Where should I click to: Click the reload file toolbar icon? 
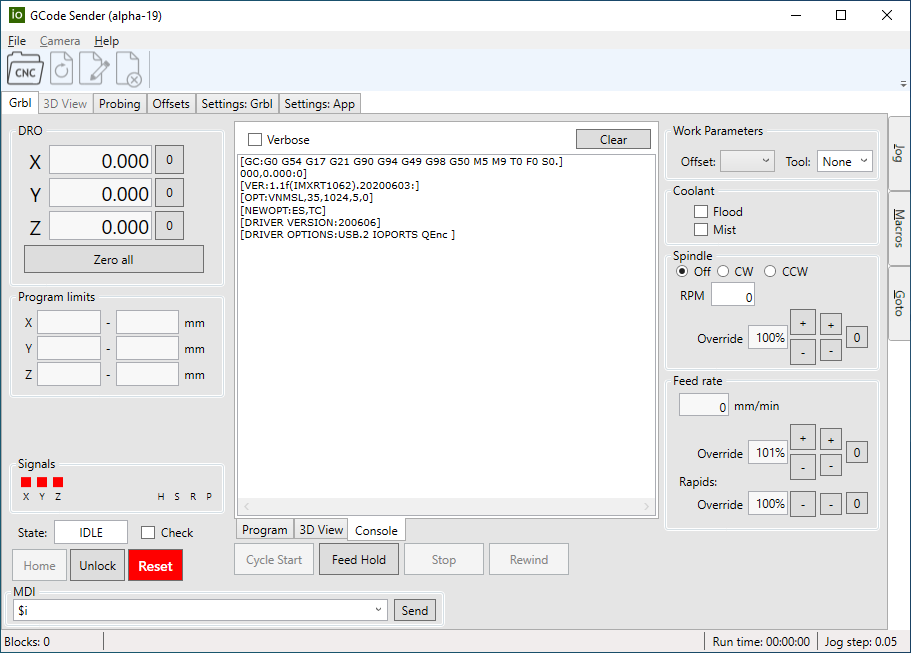61,70
